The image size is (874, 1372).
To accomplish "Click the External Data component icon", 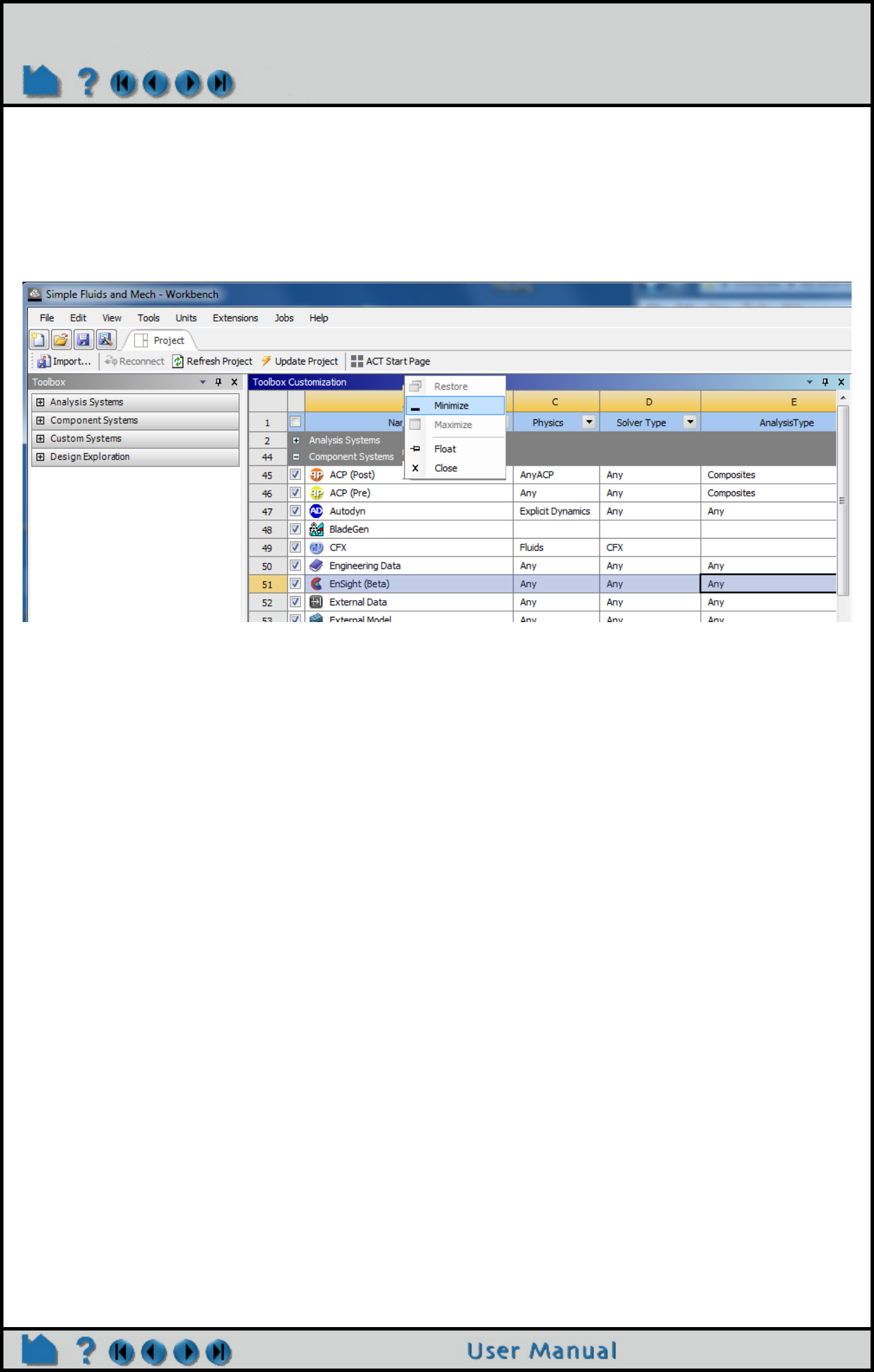I will coord(316,602).
